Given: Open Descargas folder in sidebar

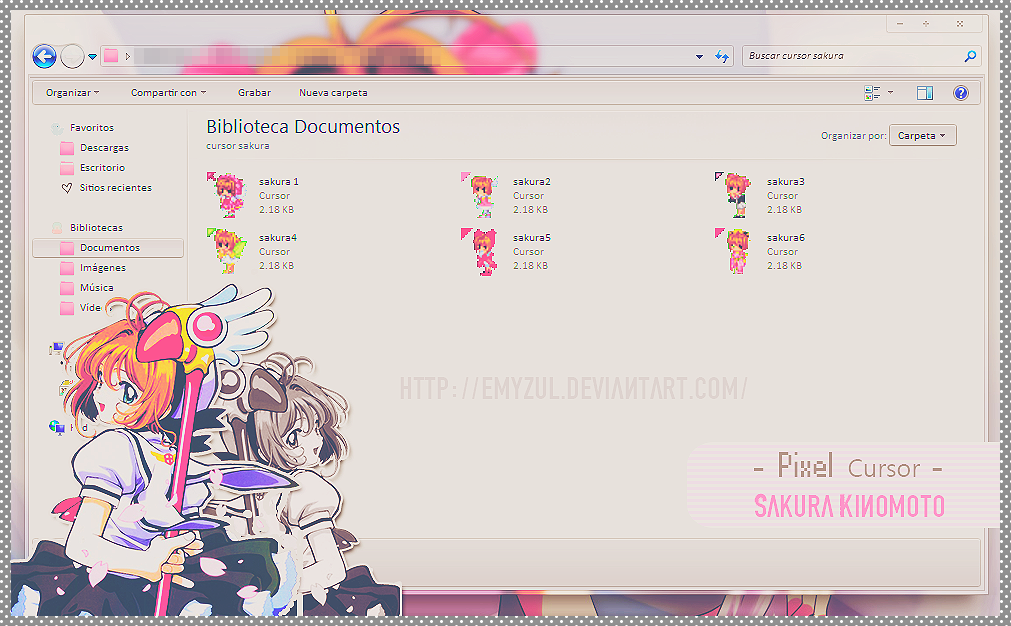Looking at the screenshot, I should tap(104, 148).
